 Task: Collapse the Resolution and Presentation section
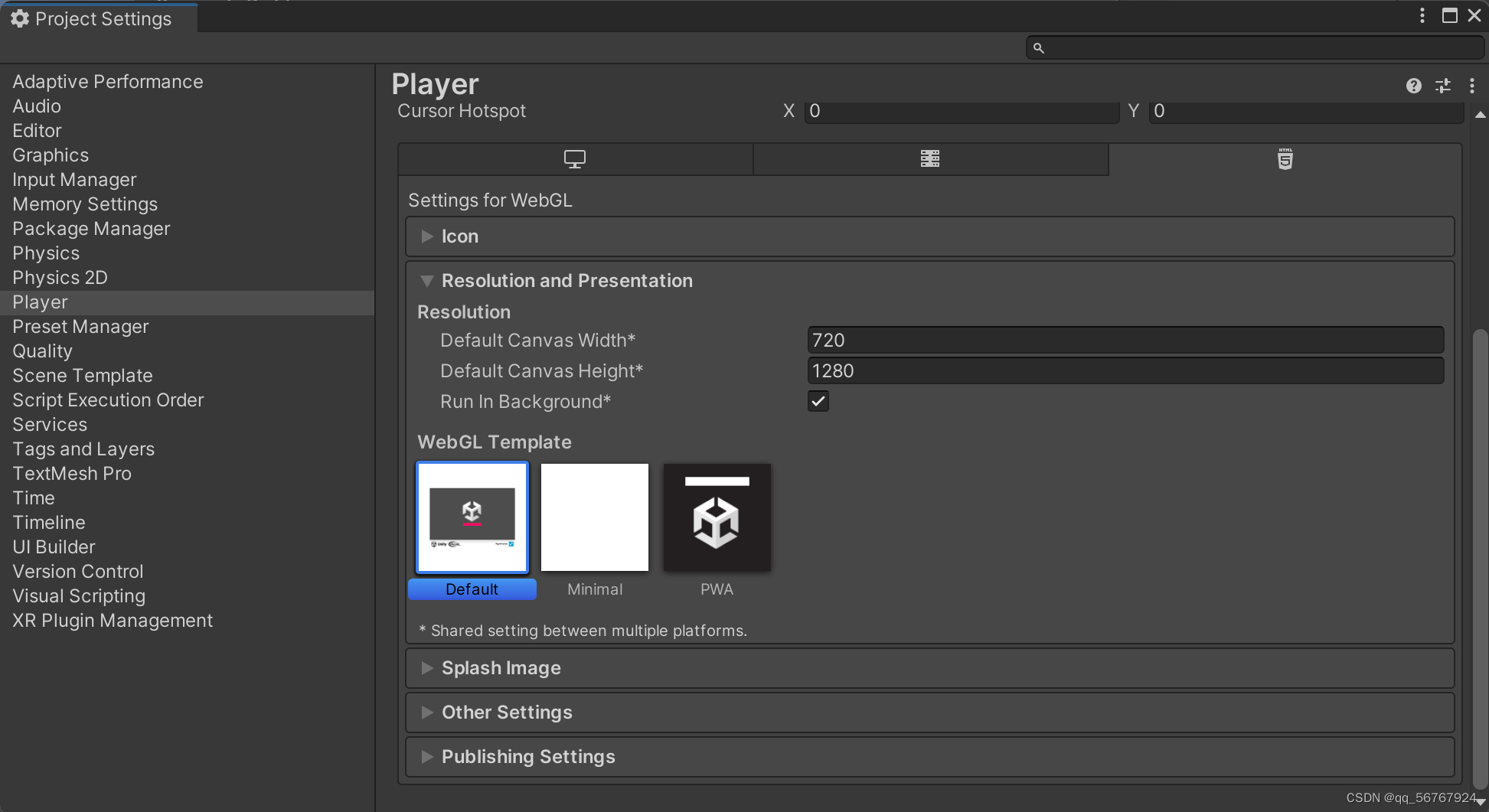426,281
